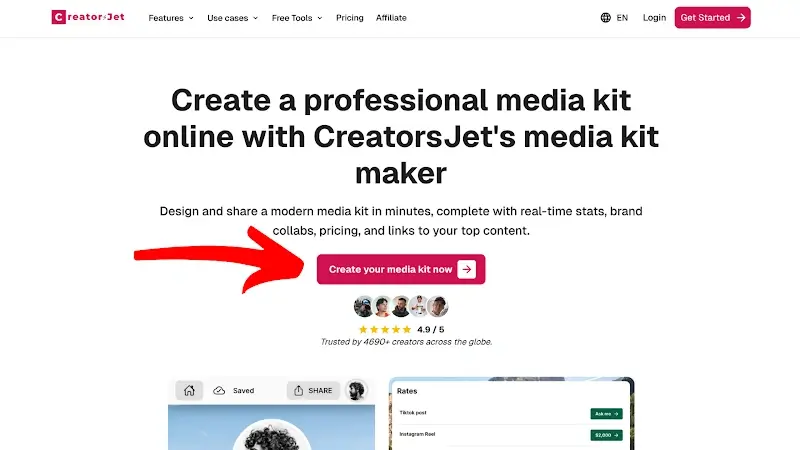Click the home icon in preview toolbar

click(x=189, y=391)
